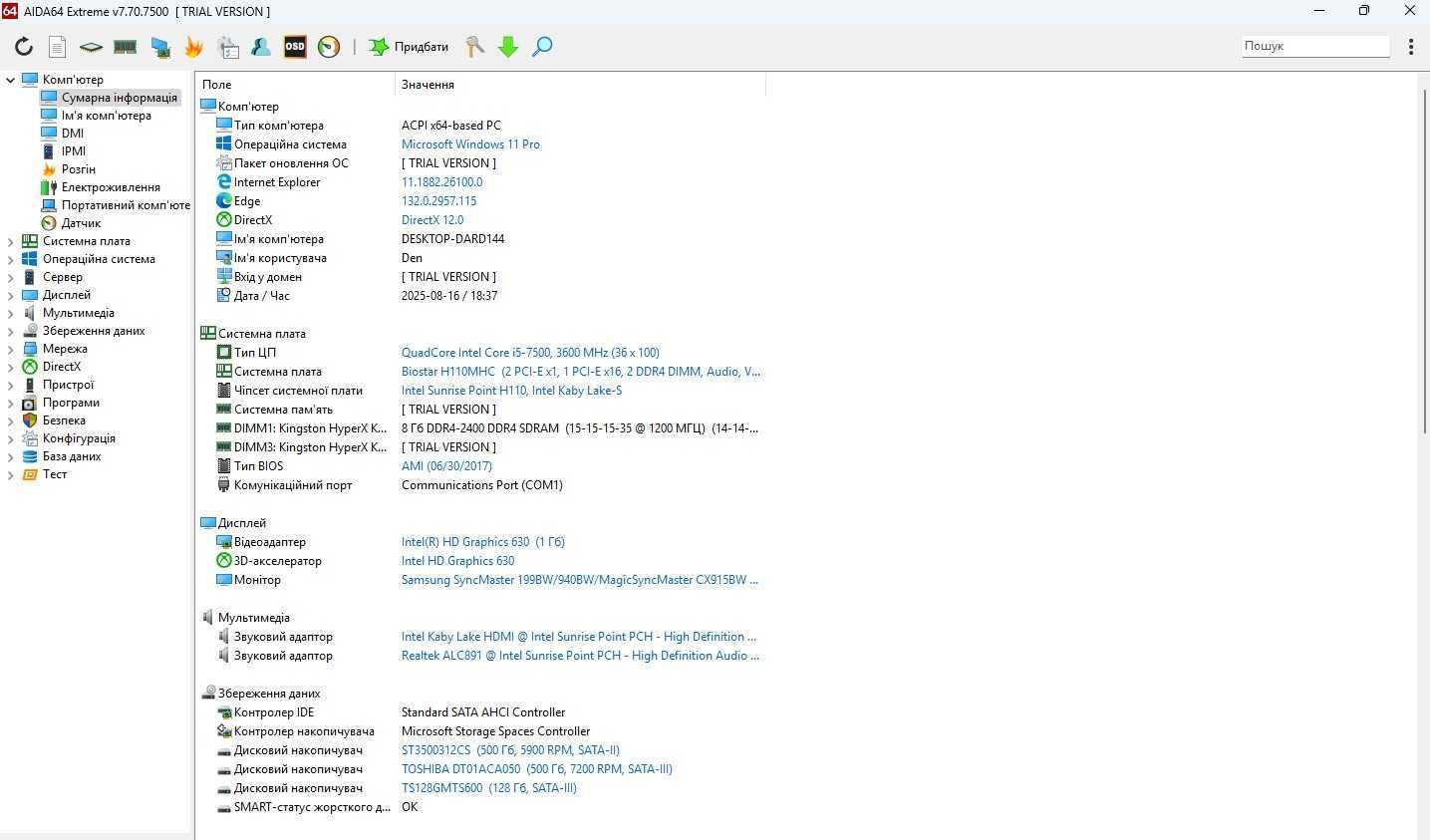The width and height of the screenshot is (1430, 840).
Task: Open the Realtek ALC891 audio link
Action: coord(580,656)
